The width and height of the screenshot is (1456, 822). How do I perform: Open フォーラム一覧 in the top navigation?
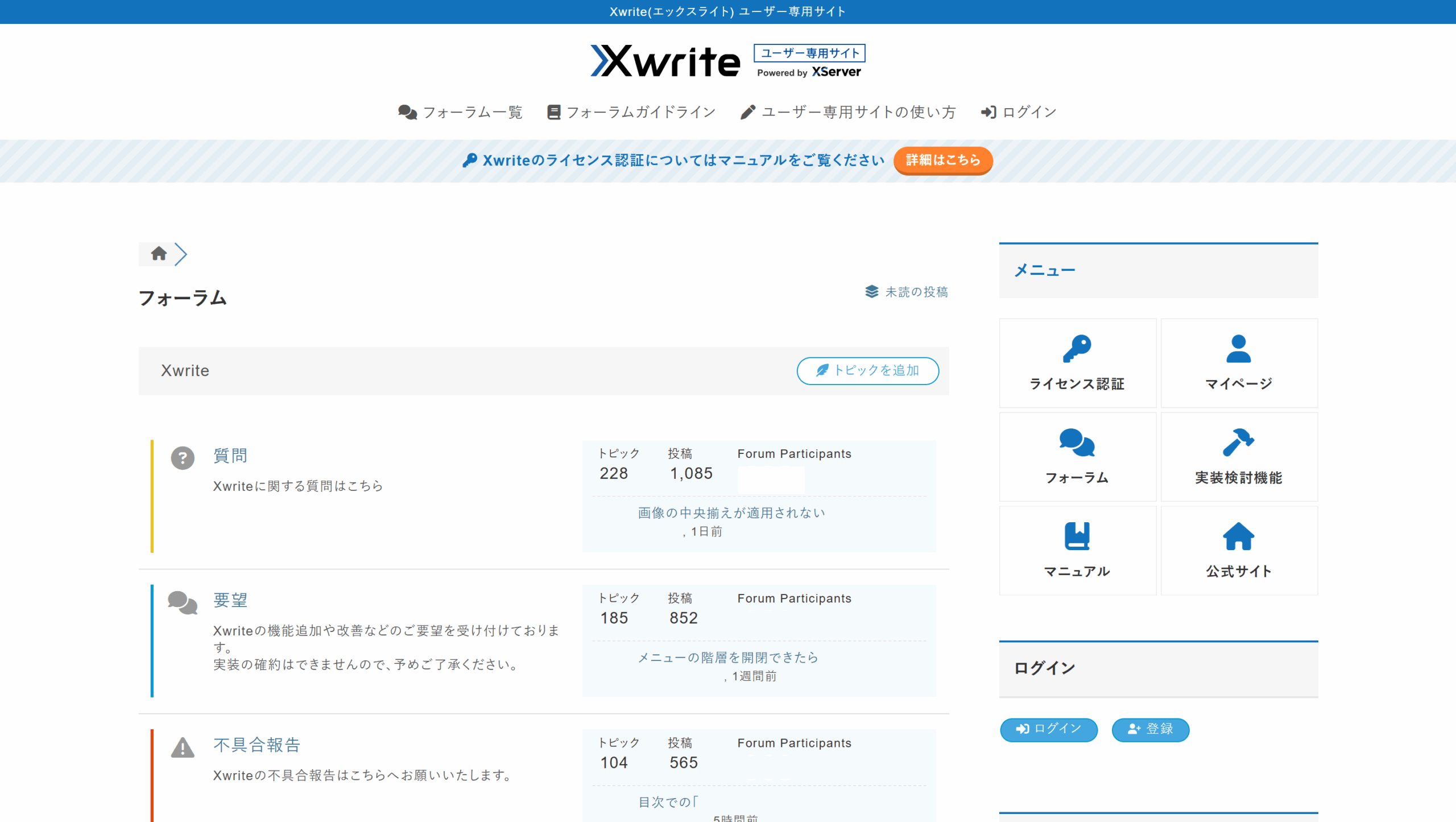coord(460,112)
